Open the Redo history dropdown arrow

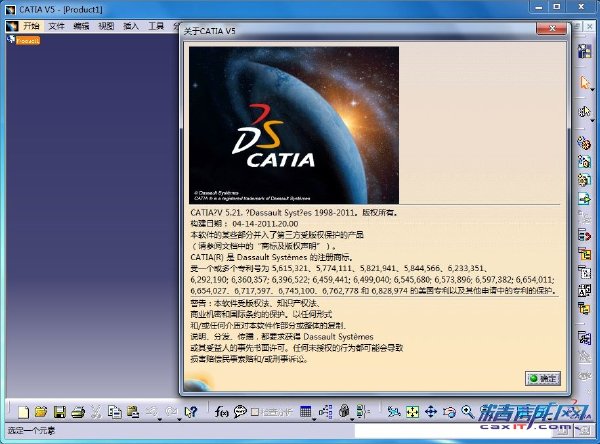click(x=179, y=420)
